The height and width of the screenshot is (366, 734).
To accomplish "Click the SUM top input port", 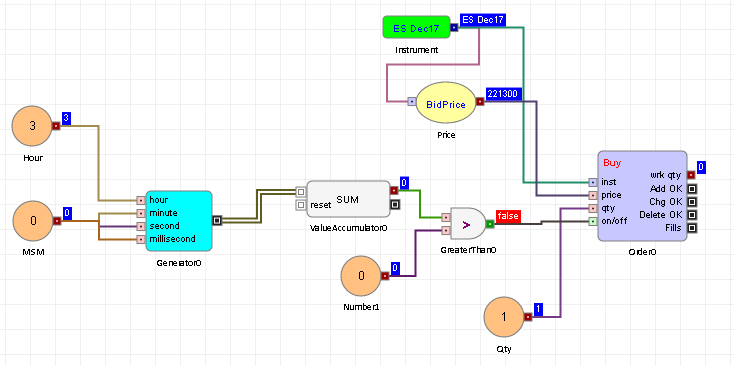I will click(301, 191).
